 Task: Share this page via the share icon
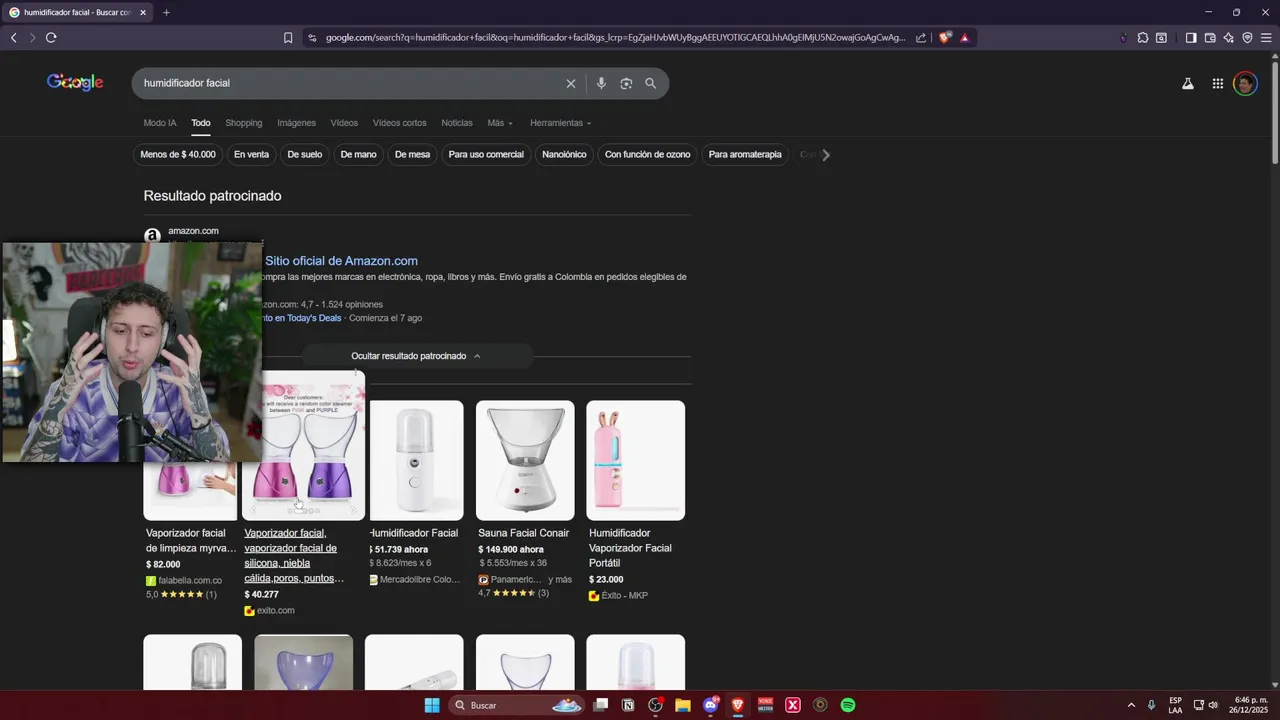[x=921, y=38]
